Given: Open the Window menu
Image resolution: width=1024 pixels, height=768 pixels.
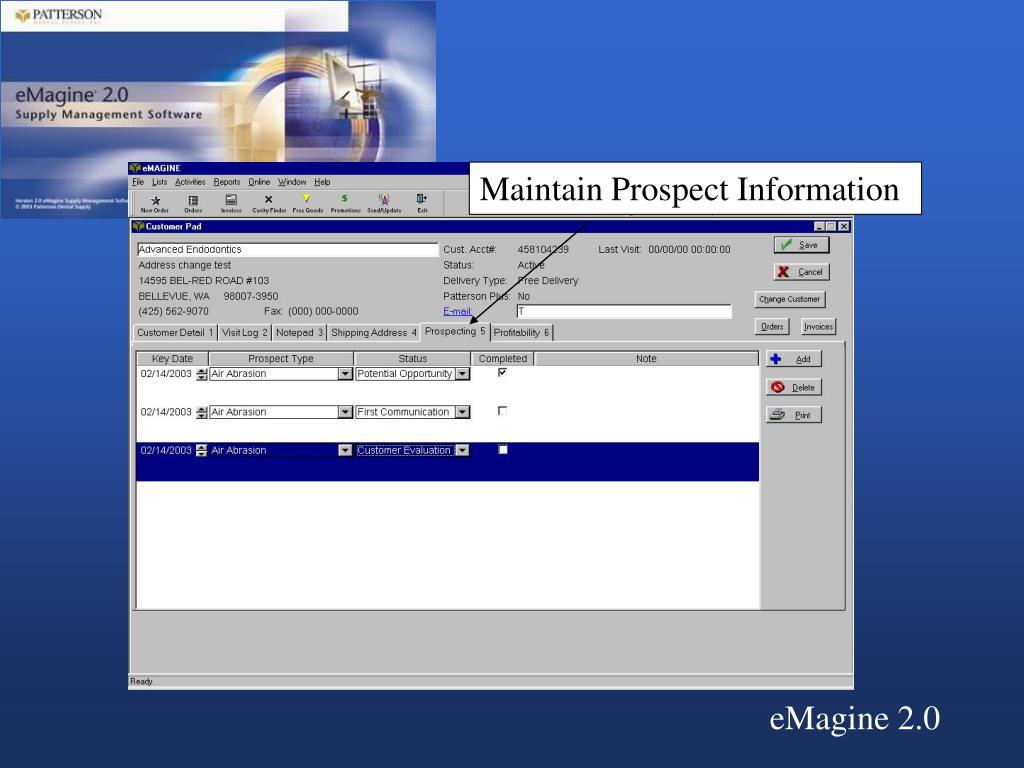Looking at the screenshot, I should point(292,182).
